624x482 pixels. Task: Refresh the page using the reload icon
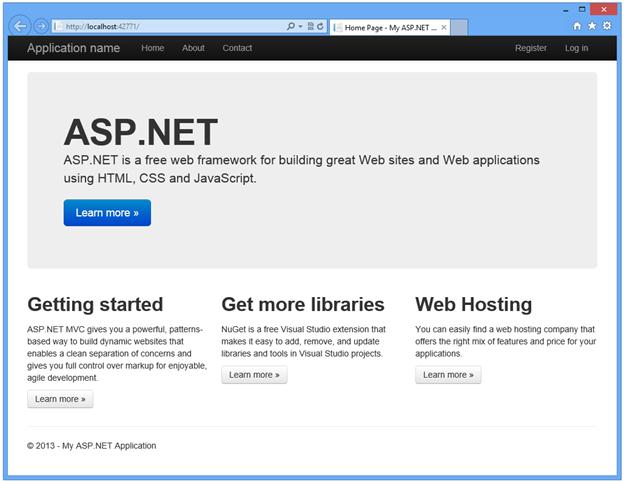click(320, 26)
